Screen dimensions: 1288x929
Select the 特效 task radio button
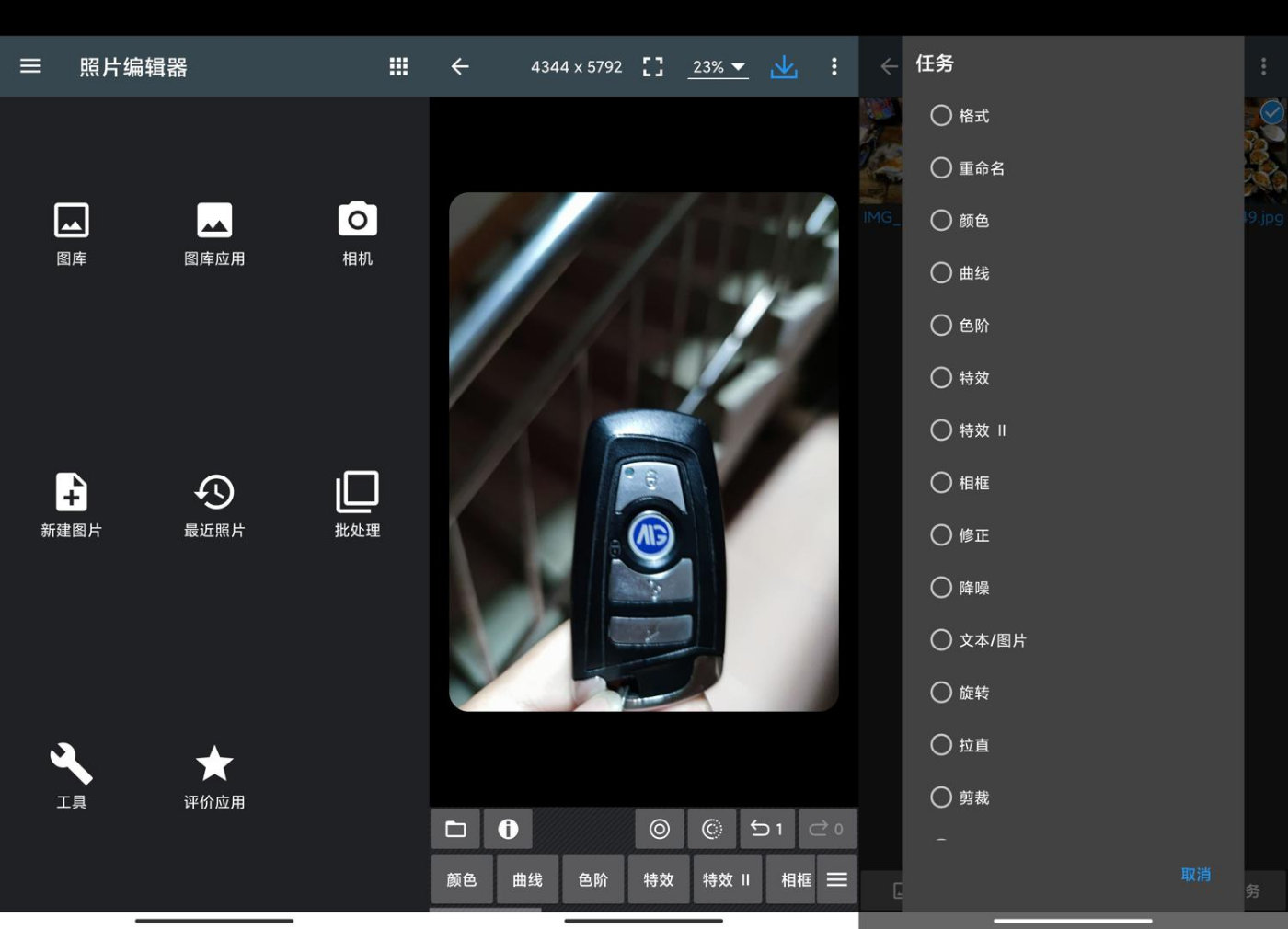(x=941, y=378)
